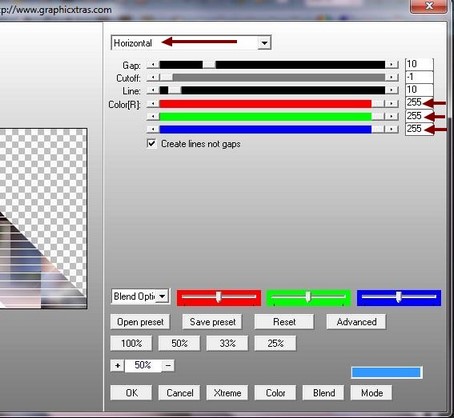
Task: Click the Gap slider right arrow
Action: [392, 65]
